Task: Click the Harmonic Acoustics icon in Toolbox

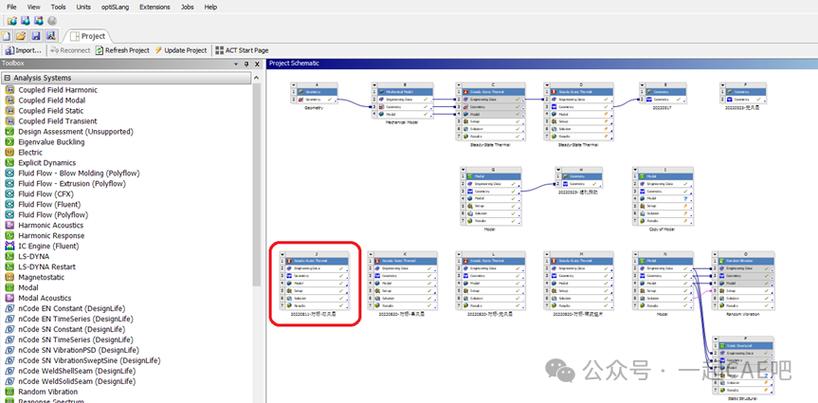Action: click(x=9, y=225)
